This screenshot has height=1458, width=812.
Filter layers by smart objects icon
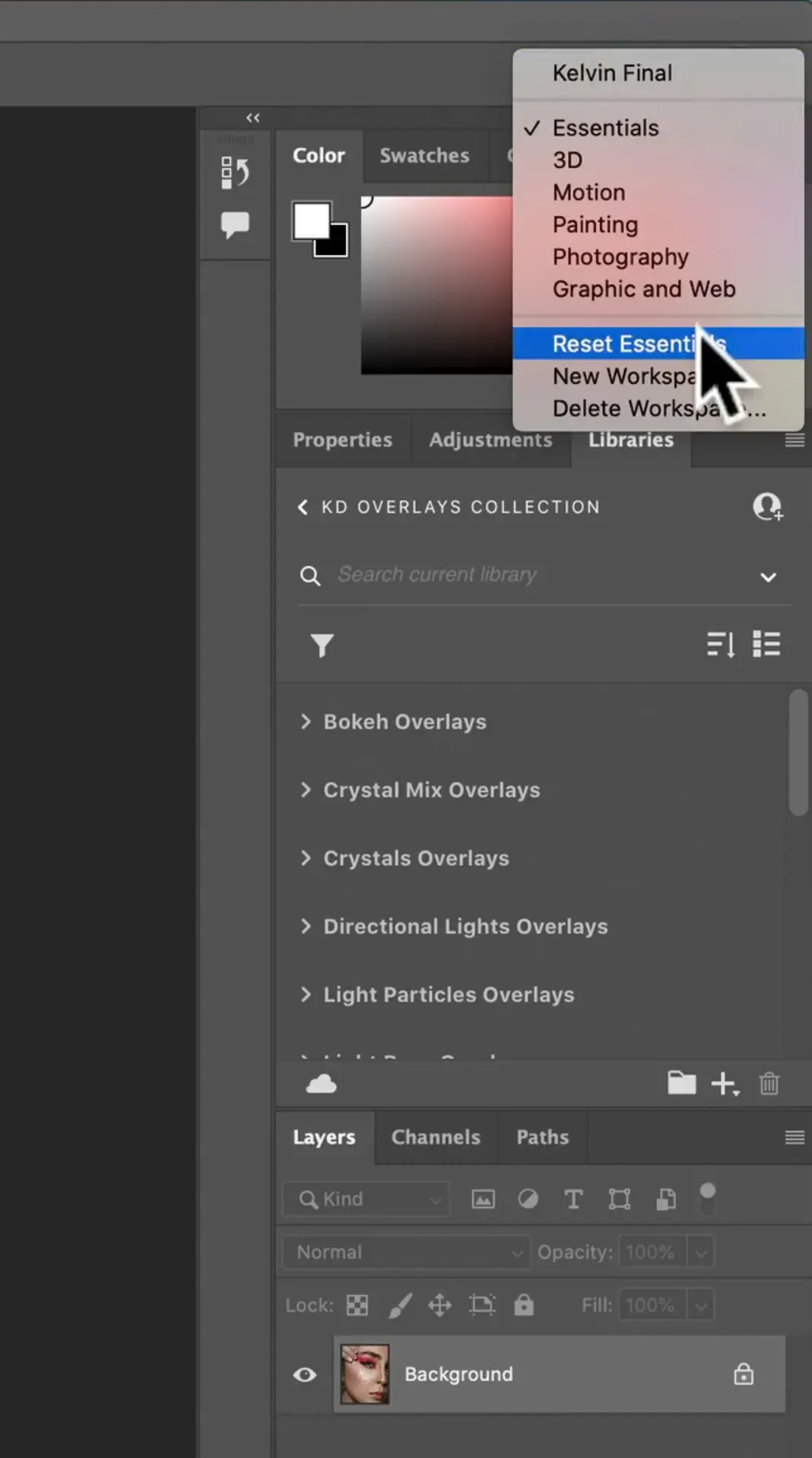coord(666,1199)
